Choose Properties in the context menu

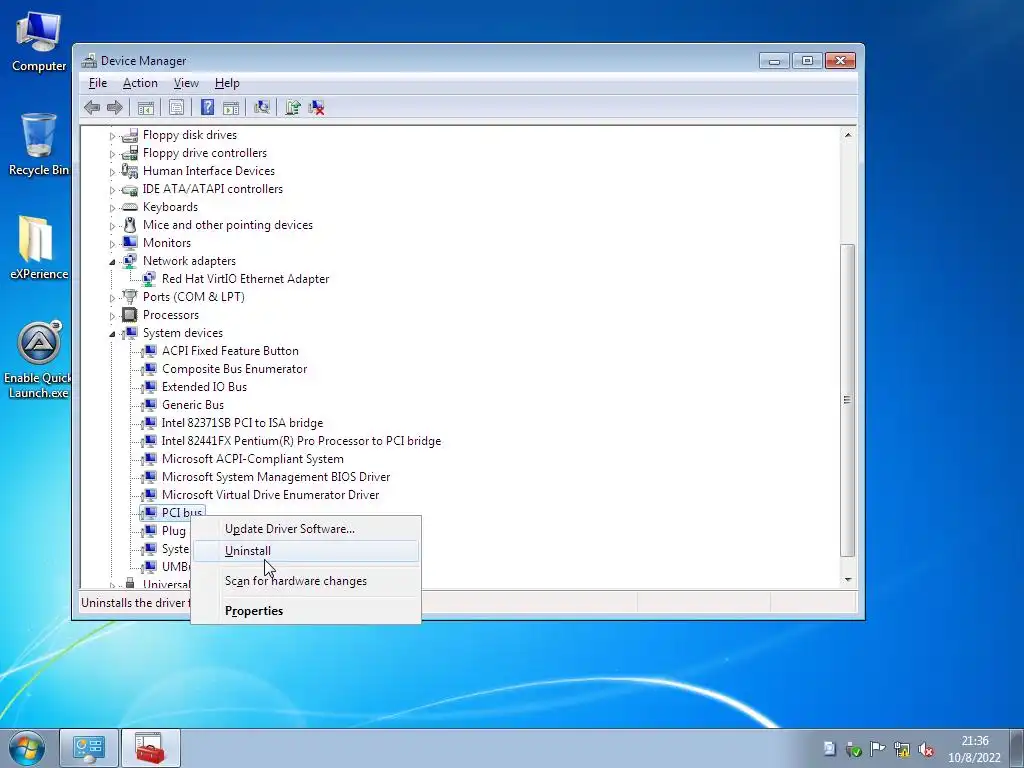306,611
